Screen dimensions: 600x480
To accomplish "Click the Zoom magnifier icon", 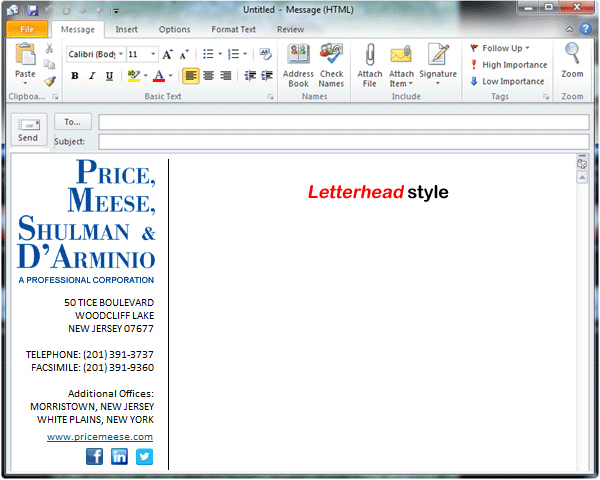I will (x=572, y=56).
